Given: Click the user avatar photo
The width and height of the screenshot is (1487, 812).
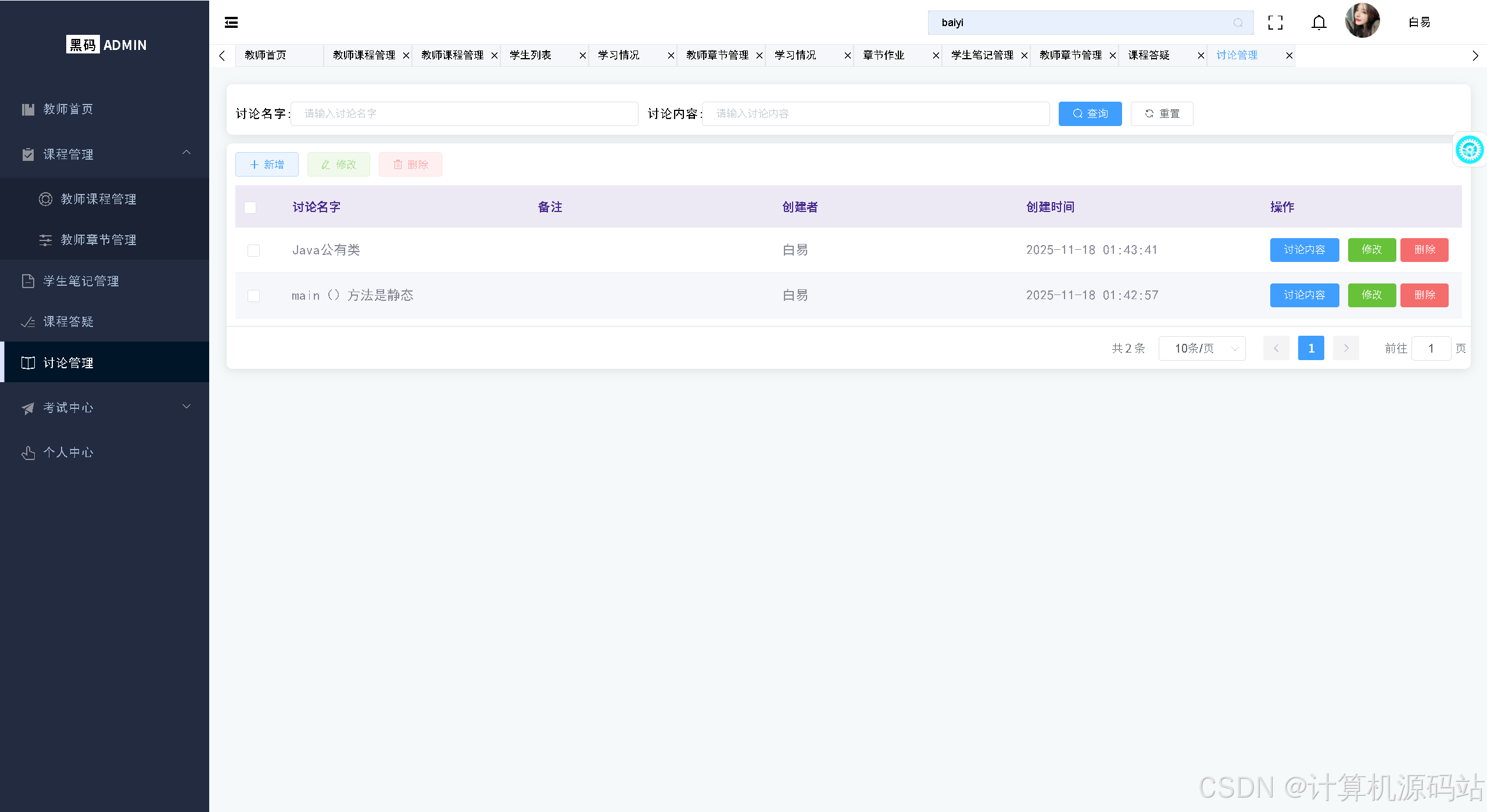Looking at the screenshot, I should (1362, 21).
